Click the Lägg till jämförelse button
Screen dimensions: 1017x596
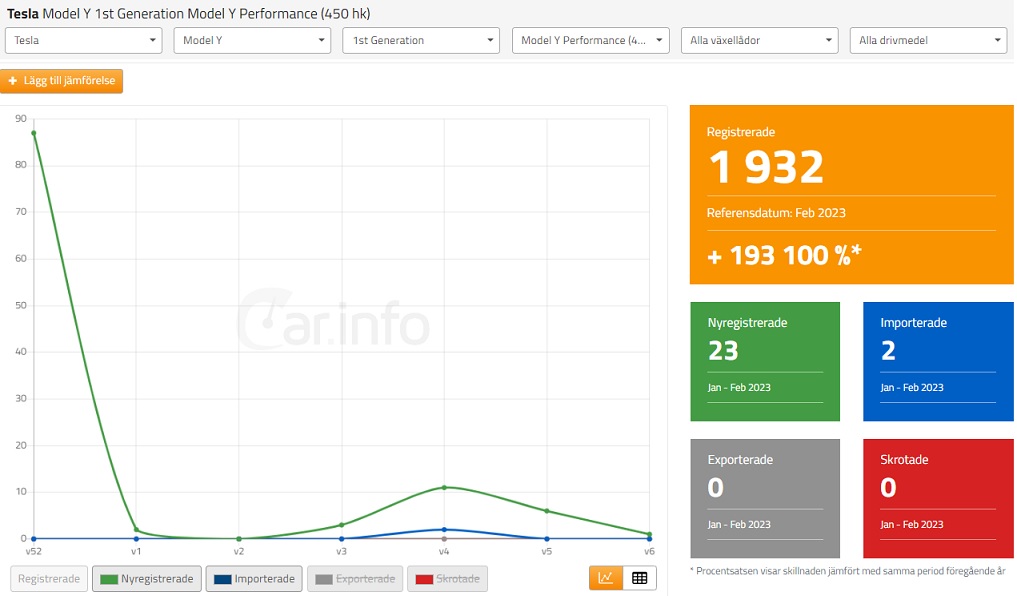(x=64, y=81)
